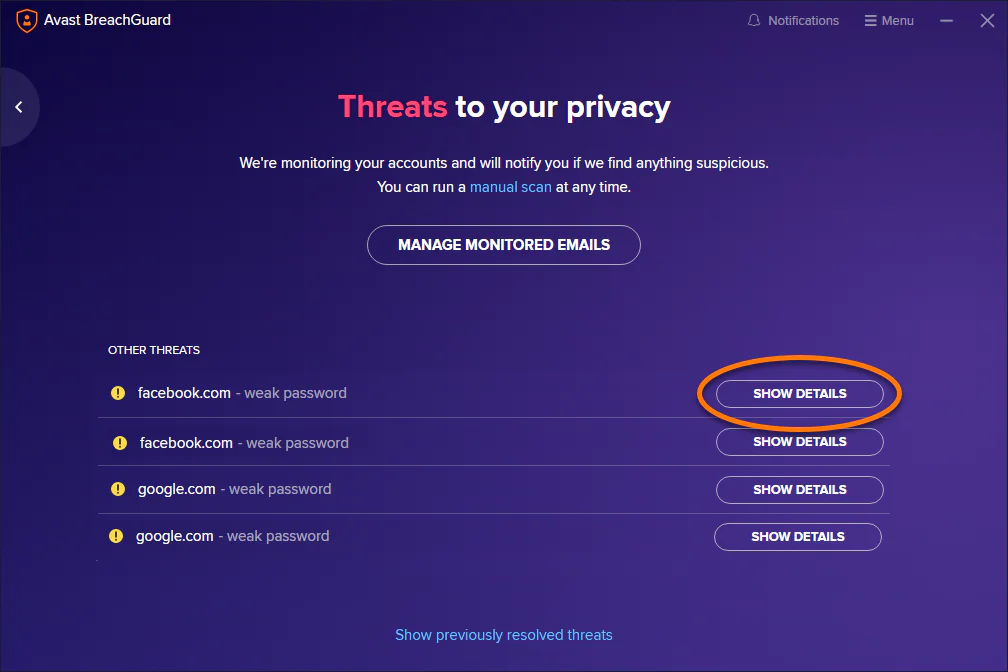This screenshot has width=1008, height=672.
Task: Show details for last google.com weak password
Action: click(798, 536)
